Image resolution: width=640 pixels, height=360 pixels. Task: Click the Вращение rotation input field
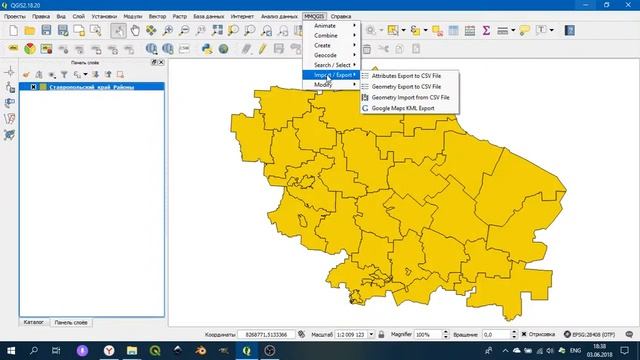(496, 334)
